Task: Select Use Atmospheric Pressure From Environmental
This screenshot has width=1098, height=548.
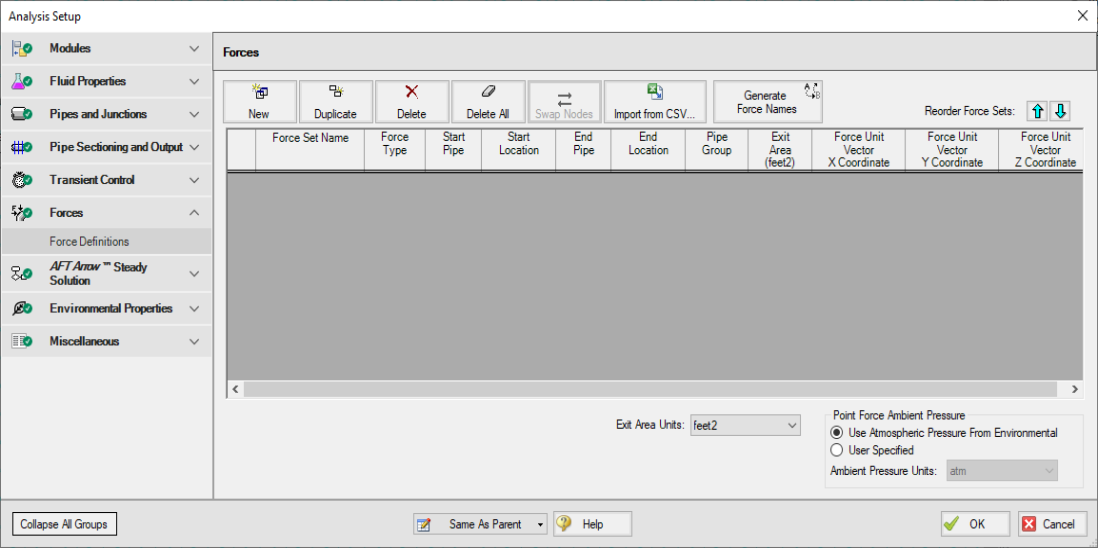Action: click(x=837, y=433)
